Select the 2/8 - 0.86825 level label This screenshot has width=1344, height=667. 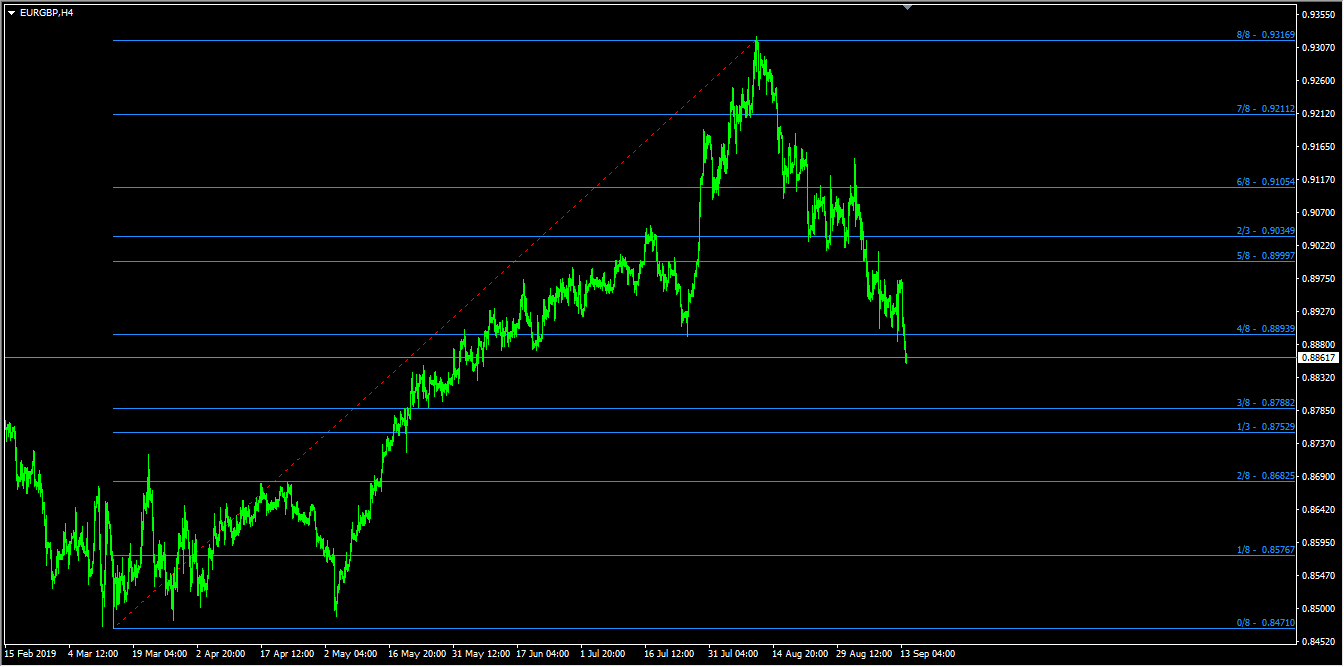click(x=1266, y=476)
